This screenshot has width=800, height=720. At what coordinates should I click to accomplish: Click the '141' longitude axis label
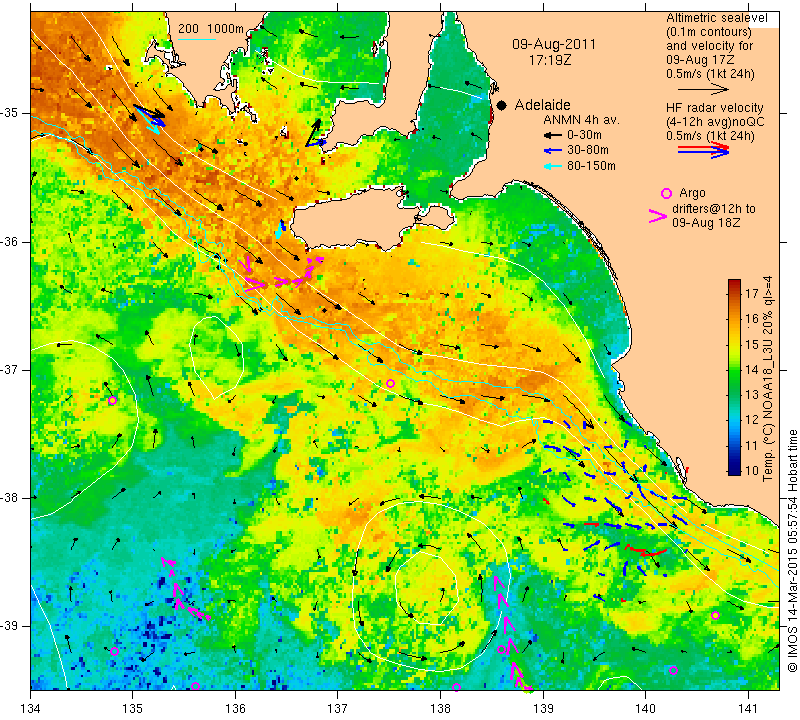[x=748, y=708]
